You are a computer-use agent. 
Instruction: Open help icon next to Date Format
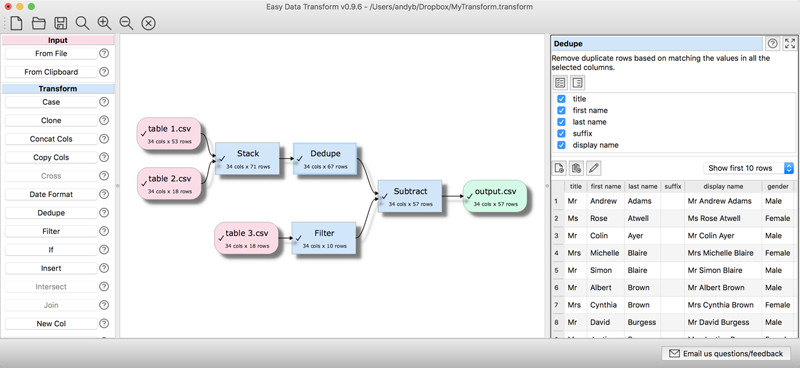point(104,194)
